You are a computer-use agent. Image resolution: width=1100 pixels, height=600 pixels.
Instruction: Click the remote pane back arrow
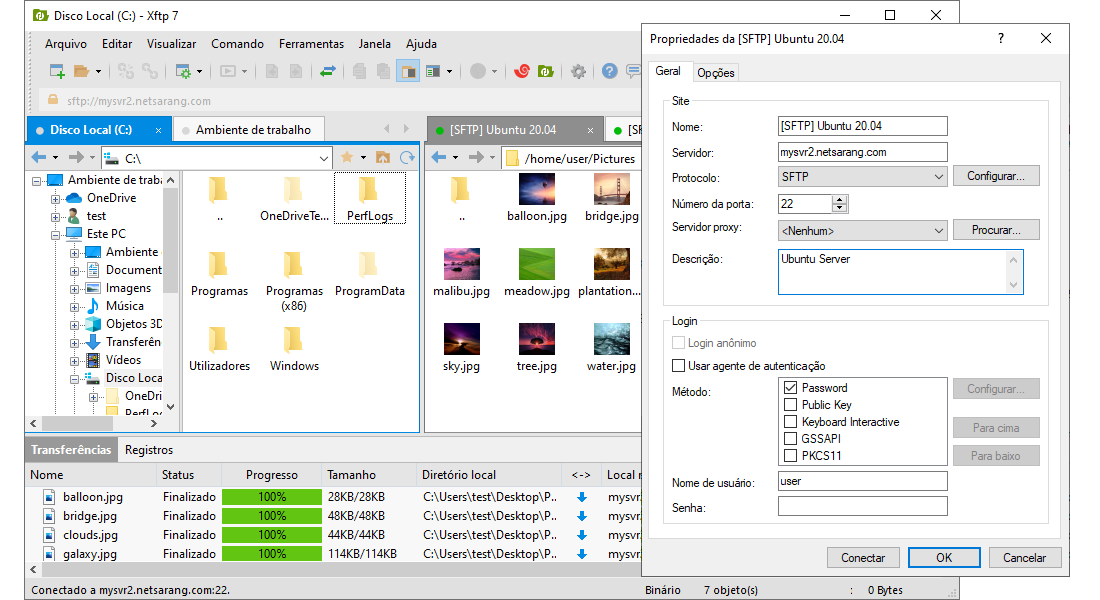438,158
